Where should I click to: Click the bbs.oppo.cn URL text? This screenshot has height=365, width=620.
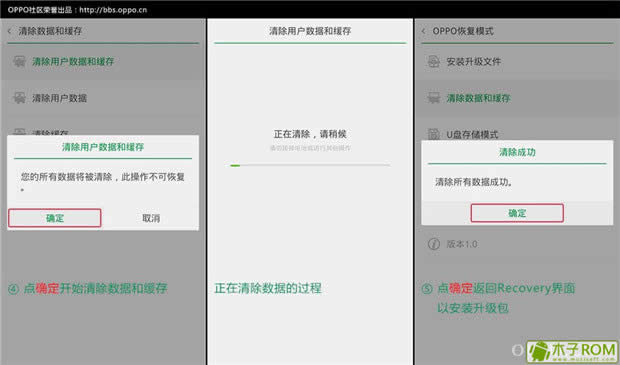113,10
